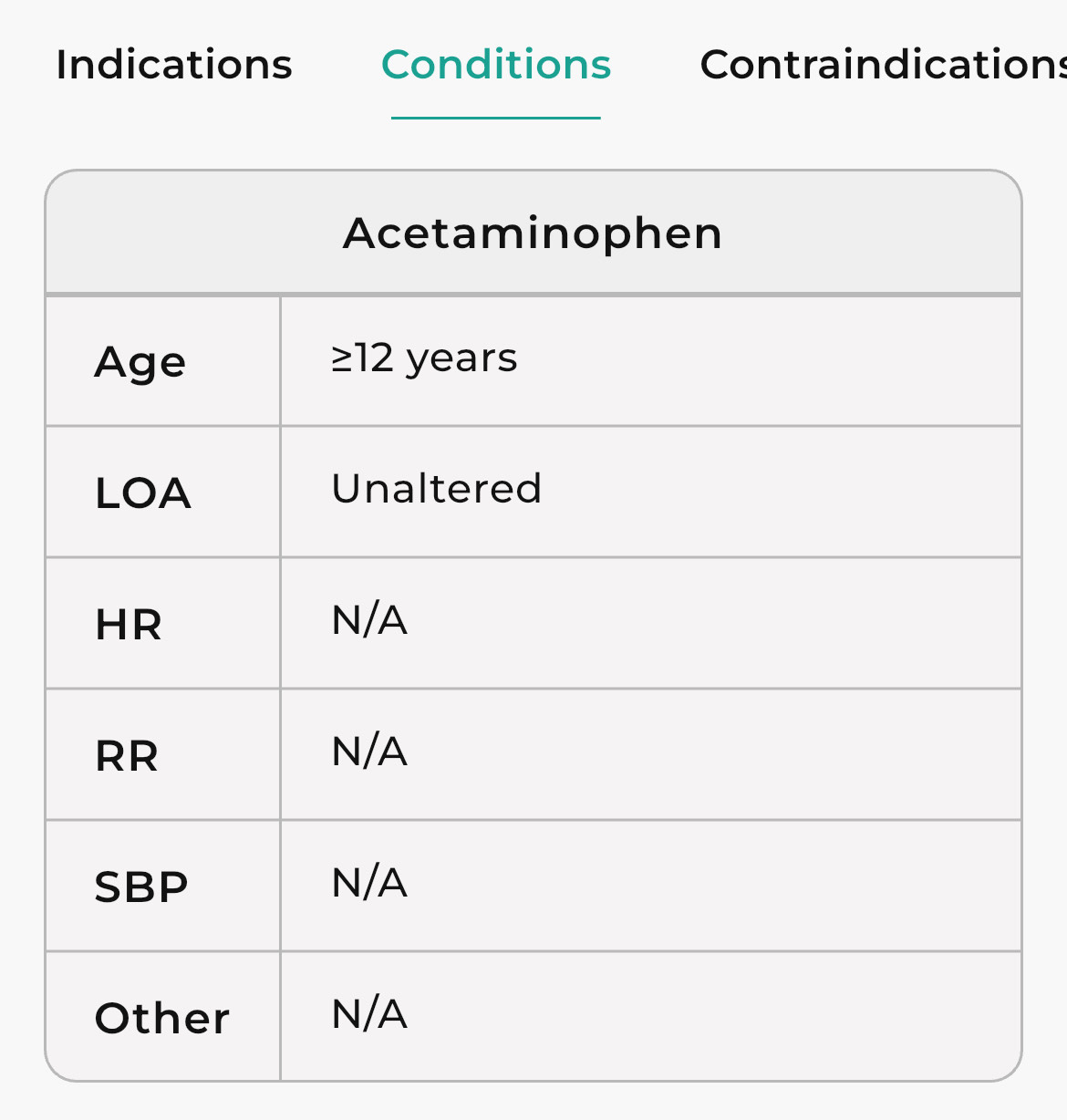Switch to the Indications tab
This screenshot has width=1067, height=1120.
pyautogui.click(x=174, y=65)
